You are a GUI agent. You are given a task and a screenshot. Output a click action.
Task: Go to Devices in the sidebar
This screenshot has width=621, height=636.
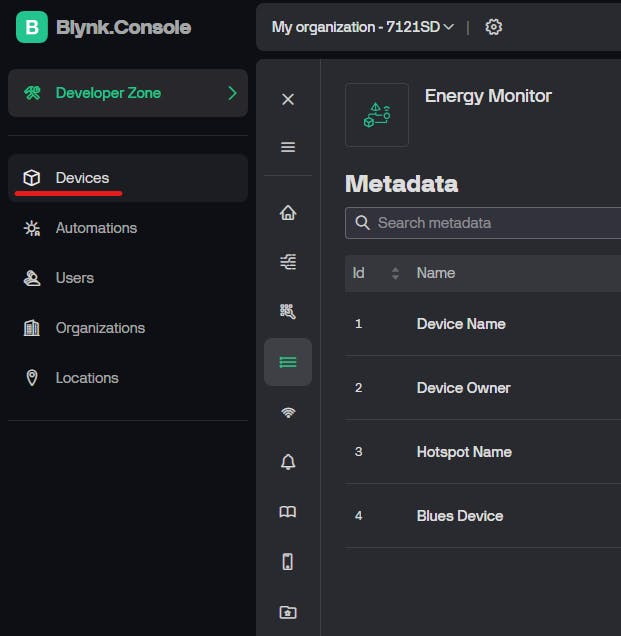click(x=82, y=178)
